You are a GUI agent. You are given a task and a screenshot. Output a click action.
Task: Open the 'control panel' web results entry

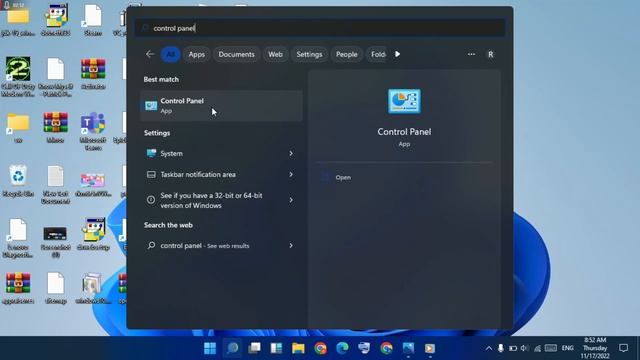(221, 246)
